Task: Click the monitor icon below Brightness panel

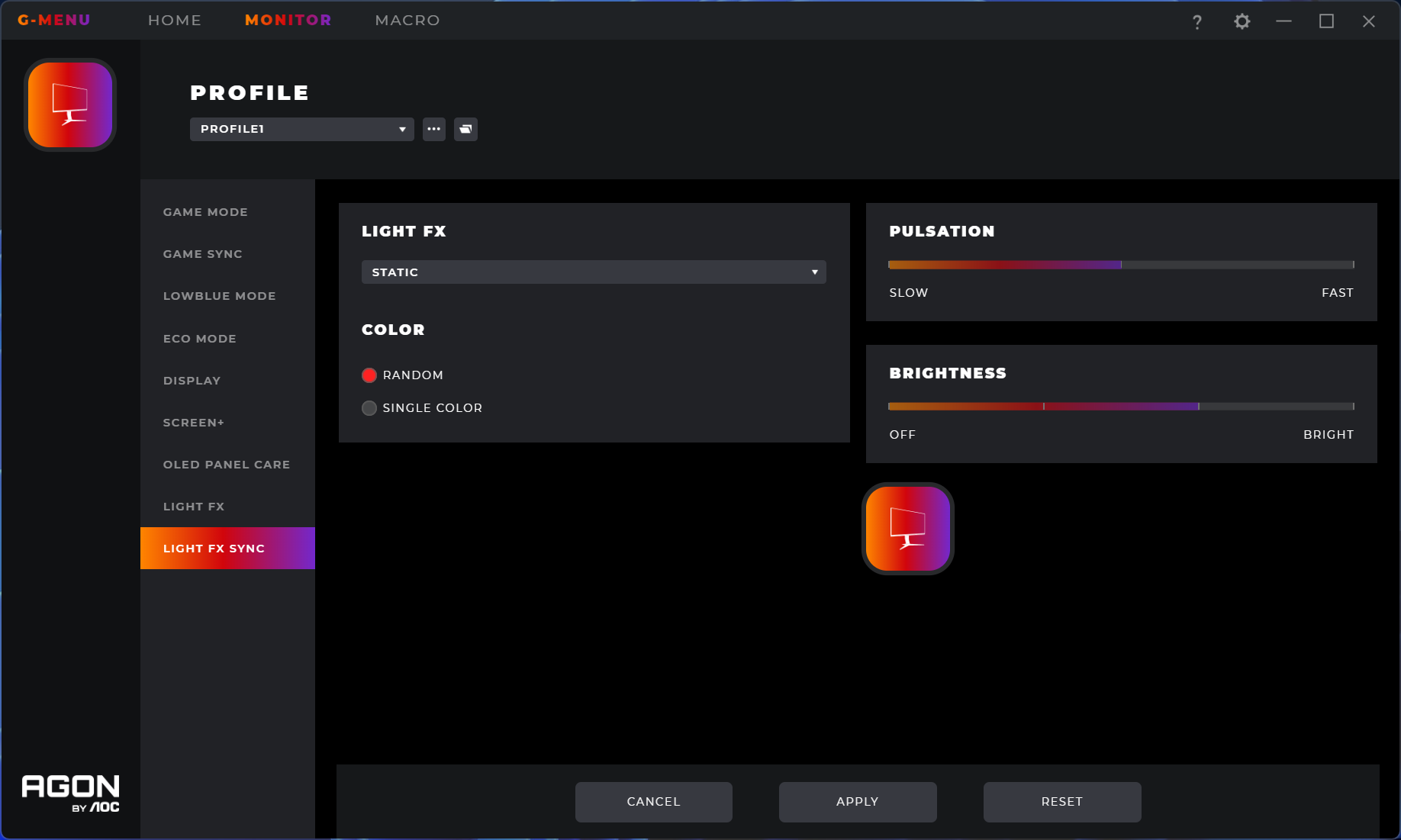Action: (908, 529)
